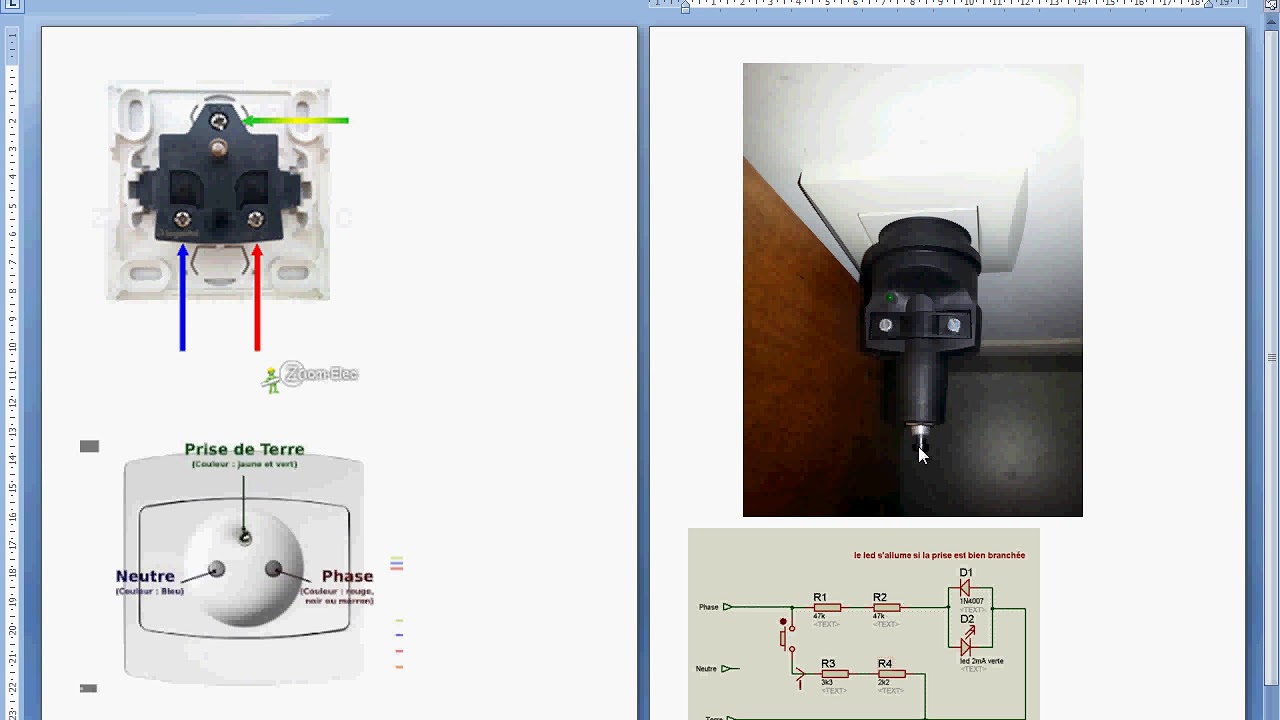Click the bold 'Phase' label in socket diagram
The image size is (1280, 720).
tap(347, 576)
